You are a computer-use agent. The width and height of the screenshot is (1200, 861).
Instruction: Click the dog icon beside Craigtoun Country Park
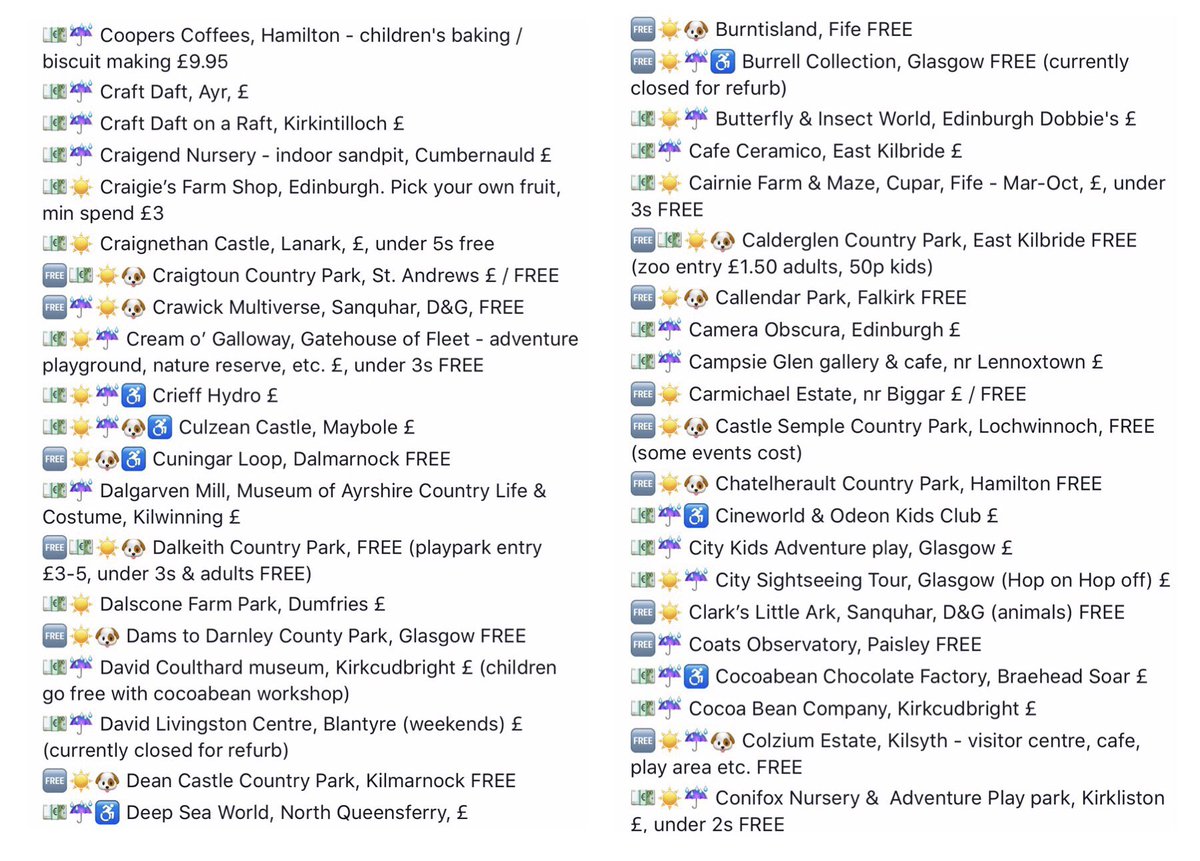pyautogui.click(x=133, y=276)
